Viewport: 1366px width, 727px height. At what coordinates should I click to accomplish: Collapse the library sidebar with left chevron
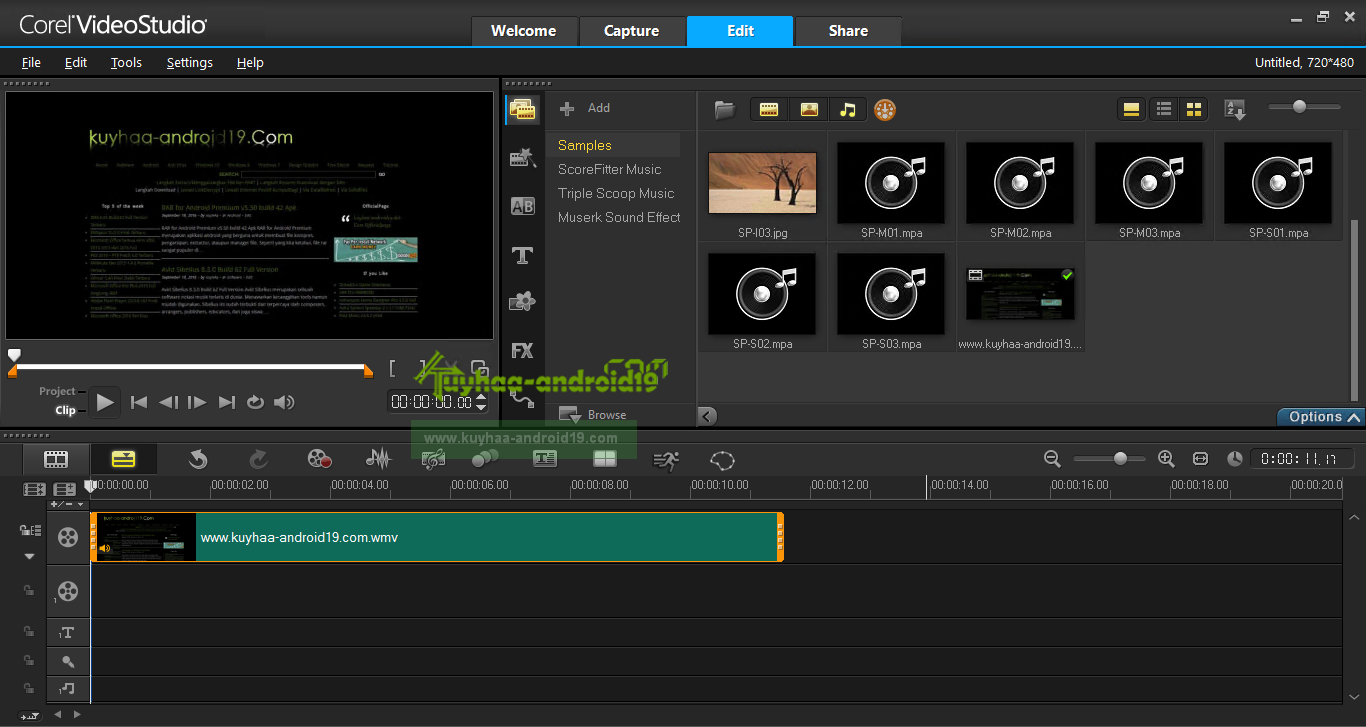click(706, 416)
